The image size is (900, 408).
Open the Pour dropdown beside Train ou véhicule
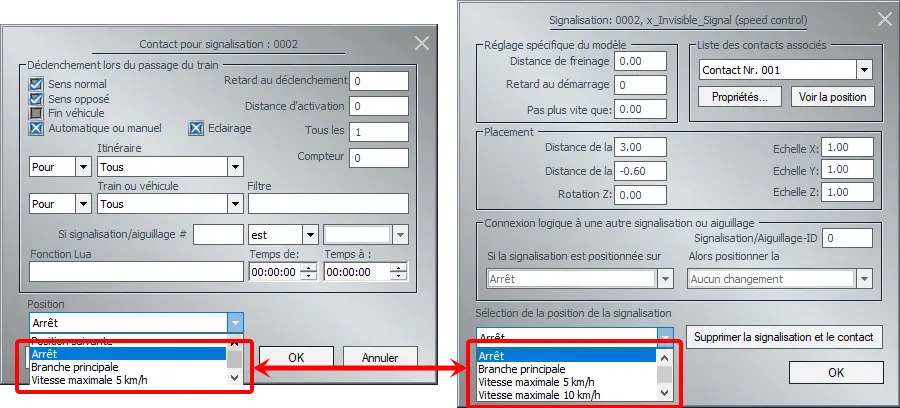tap(84, 204)
